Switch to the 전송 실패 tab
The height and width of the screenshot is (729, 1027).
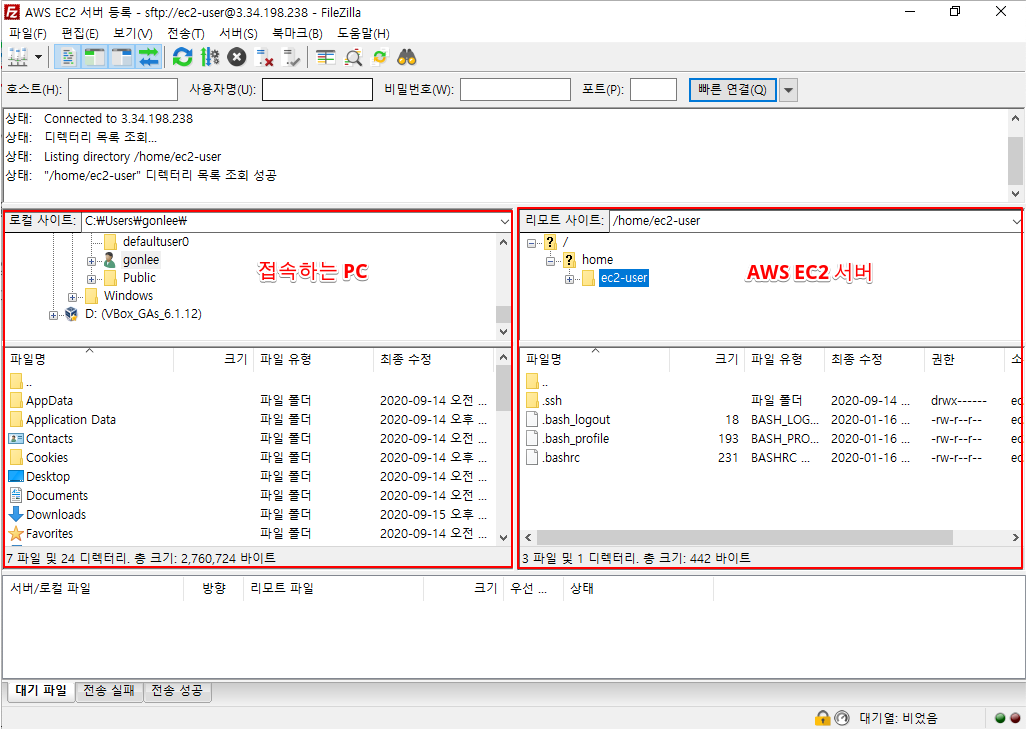click(109, 690)
